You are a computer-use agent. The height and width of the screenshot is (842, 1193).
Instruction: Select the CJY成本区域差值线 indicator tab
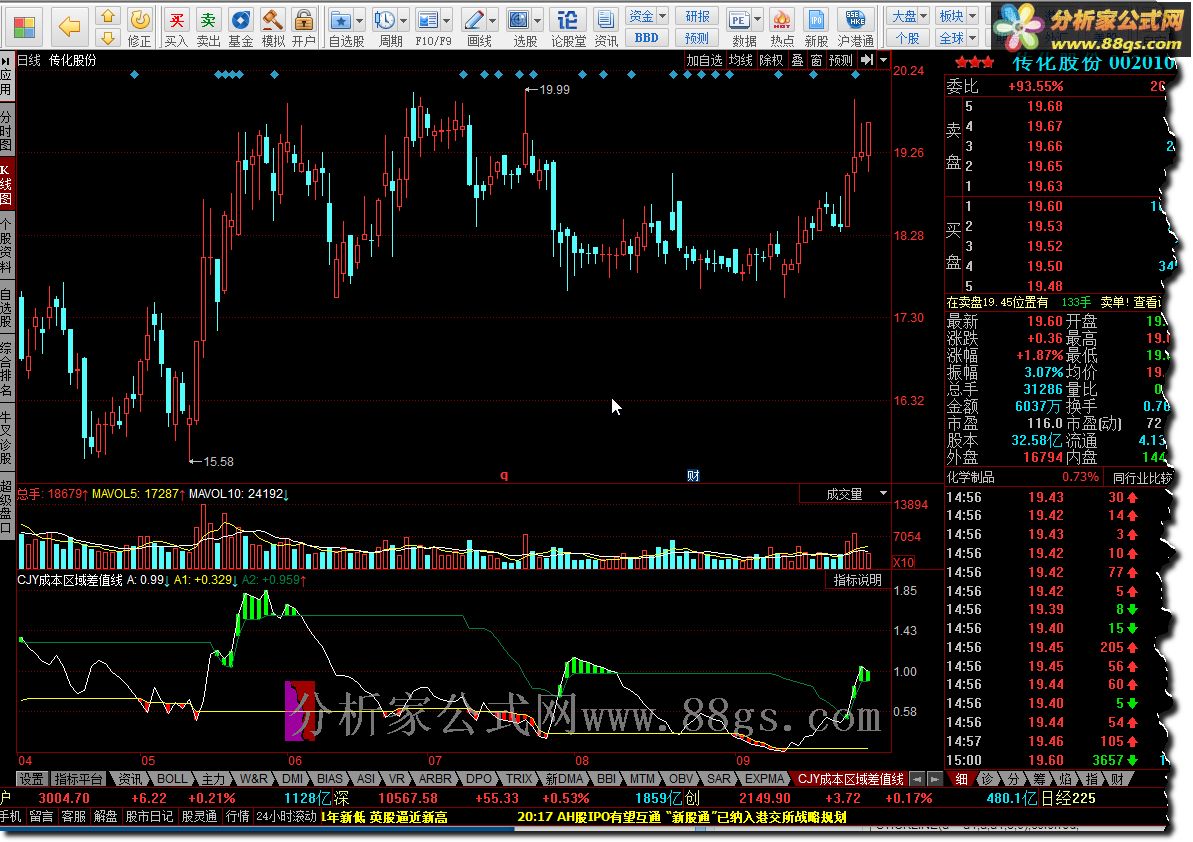(x=850, y=779)
